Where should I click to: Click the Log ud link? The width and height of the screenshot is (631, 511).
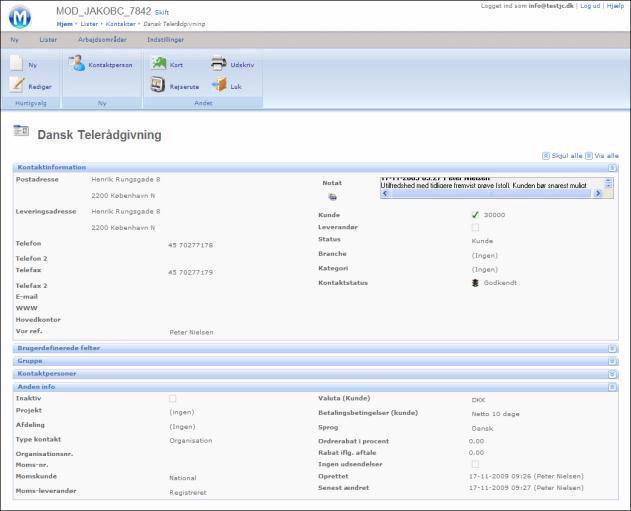click(589, 6)
